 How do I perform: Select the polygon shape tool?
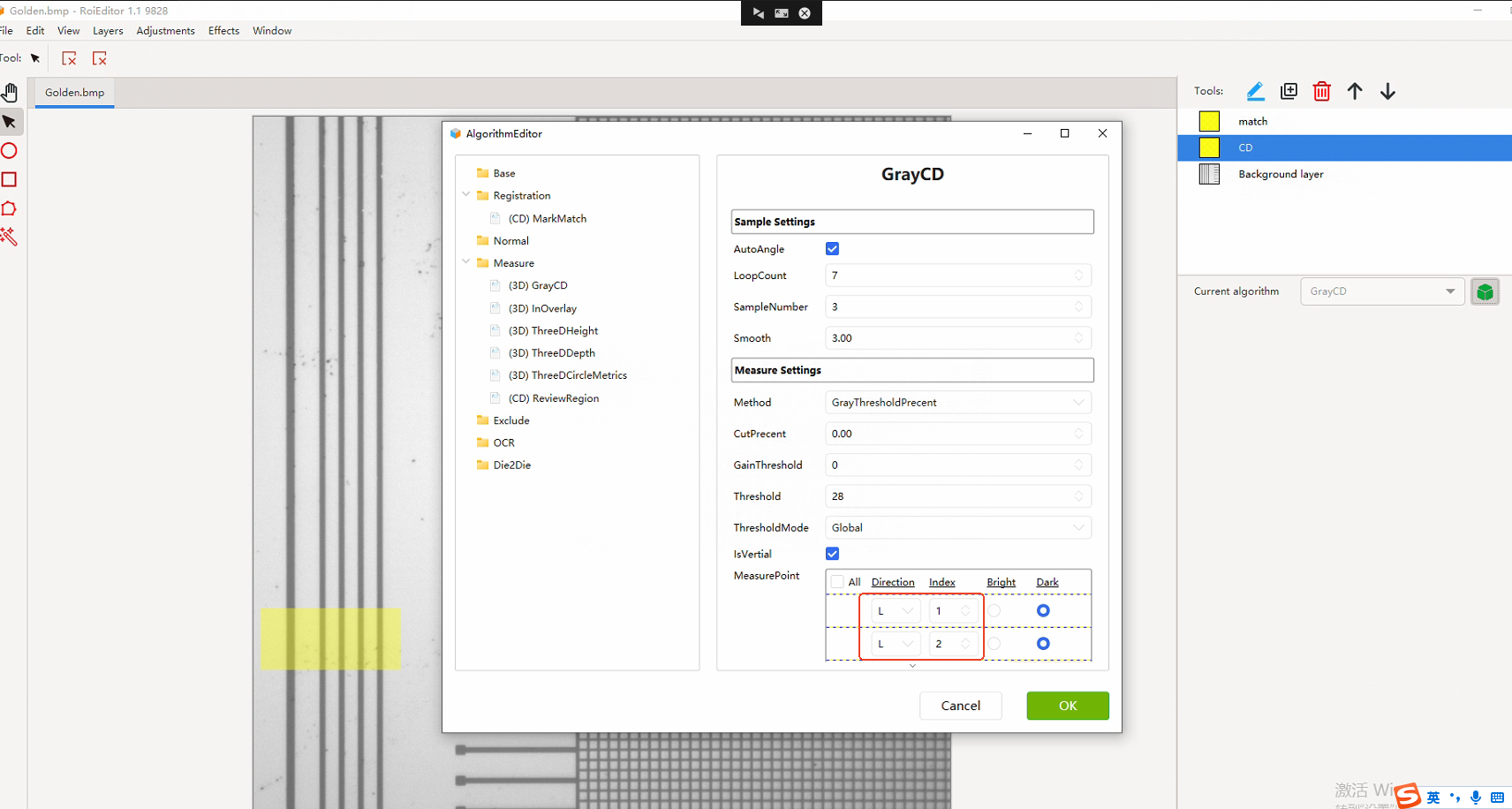(x=10, y=208)
